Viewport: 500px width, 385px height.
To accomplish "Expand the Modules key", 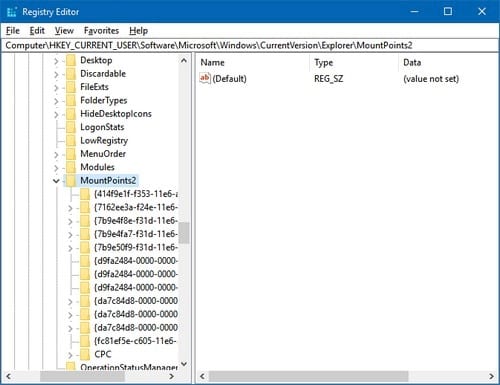I will (56, 168).
